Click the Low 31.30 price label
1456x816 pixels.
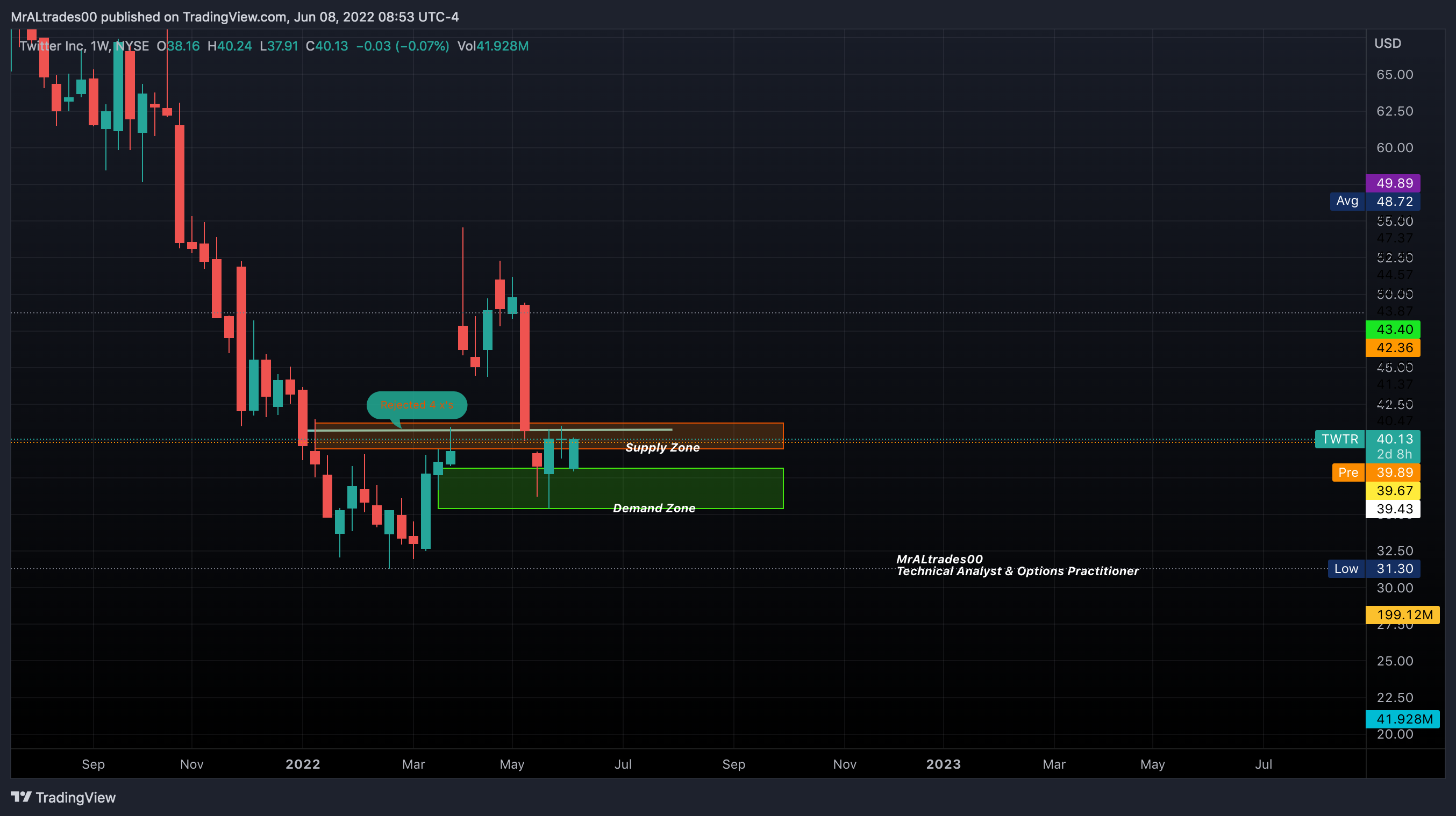[x=1374, y=569]
